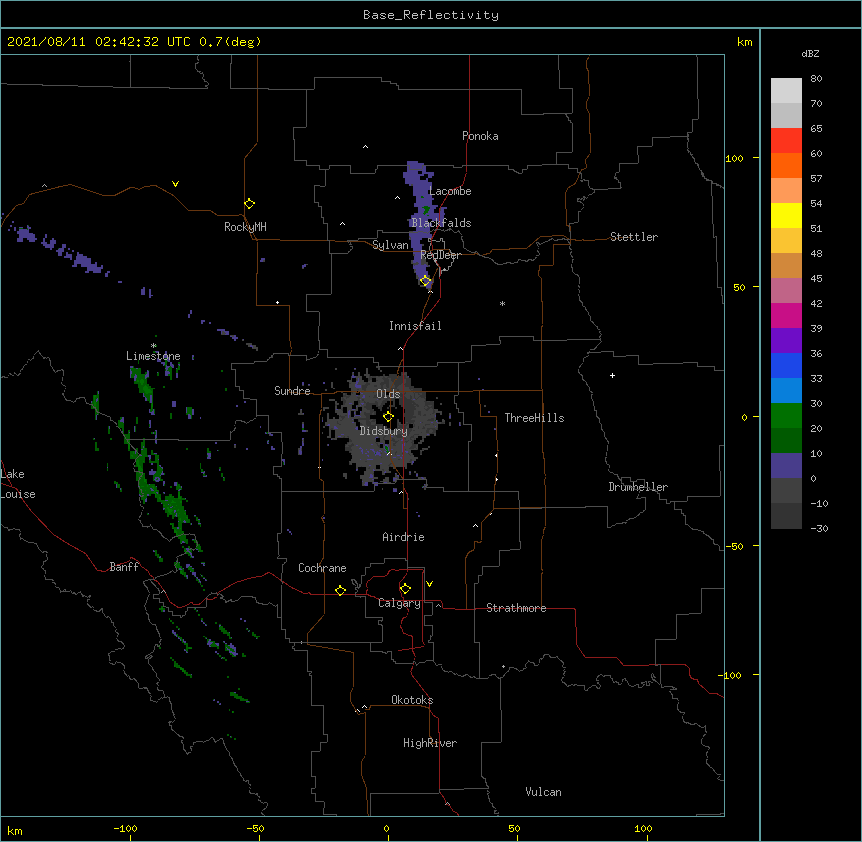Viewport: 862px width, 842px height.
Task: Click the Airdrie city label
Action: pyautogui.click(x=403, y=537)
